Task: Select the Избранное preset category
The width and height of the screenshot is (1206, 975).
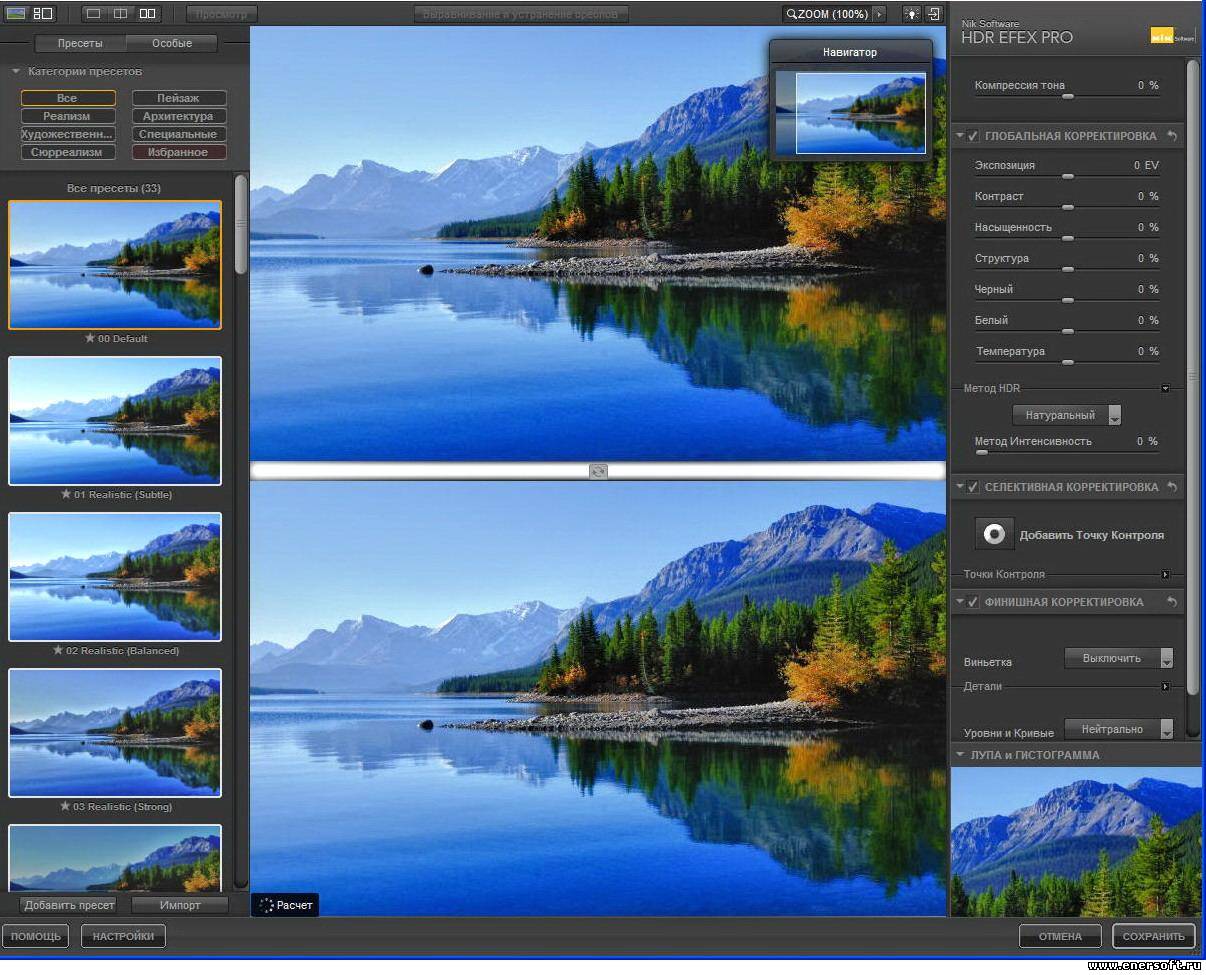Action: (178, 152)
